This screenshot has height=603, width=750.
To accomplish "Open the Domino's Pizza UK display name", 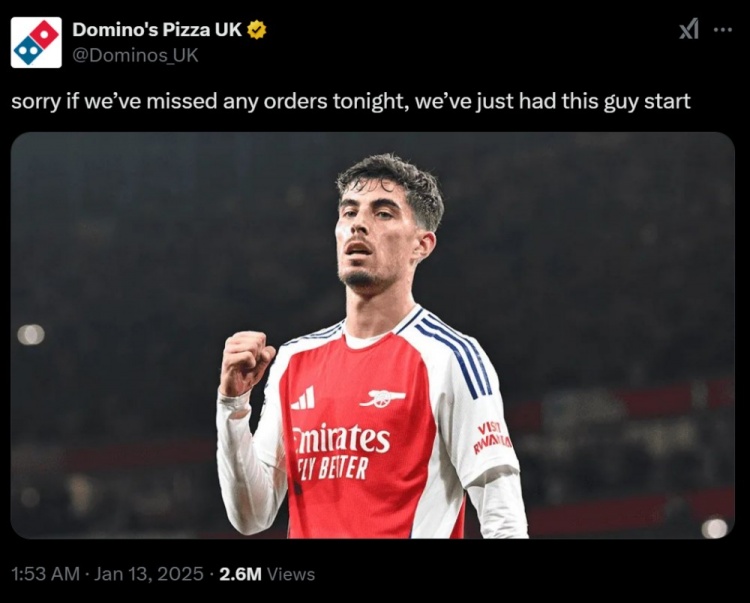I will click(157, 30).
